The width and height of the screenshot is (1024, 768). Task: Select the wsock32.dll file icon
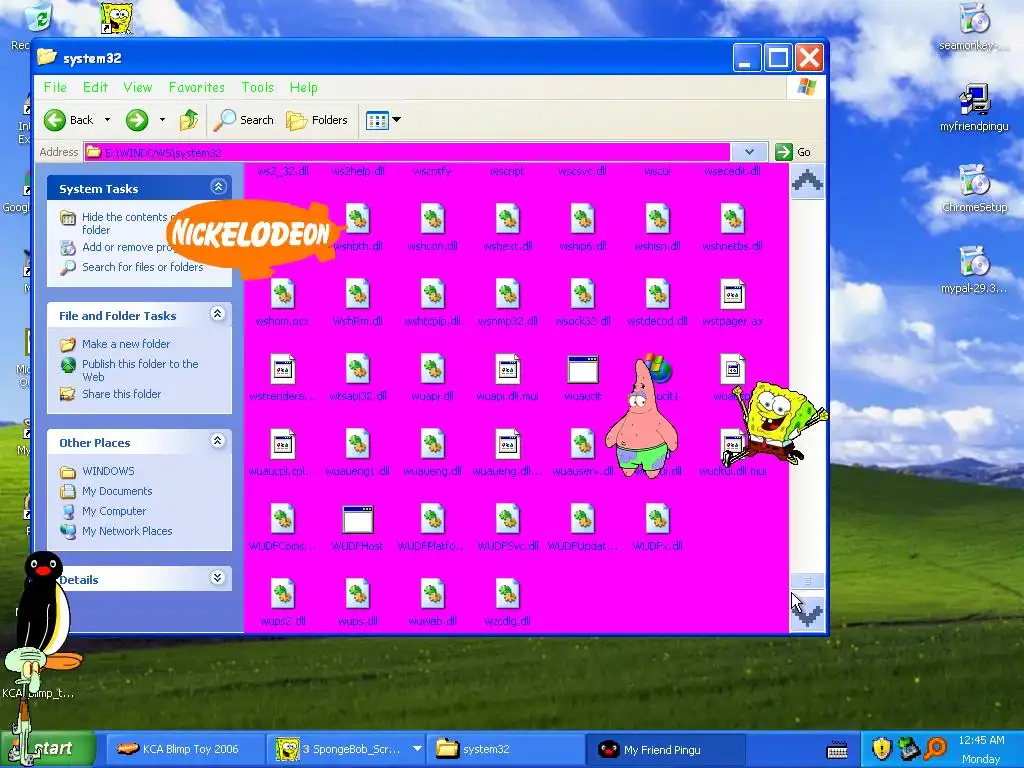(x=583, y=294)
